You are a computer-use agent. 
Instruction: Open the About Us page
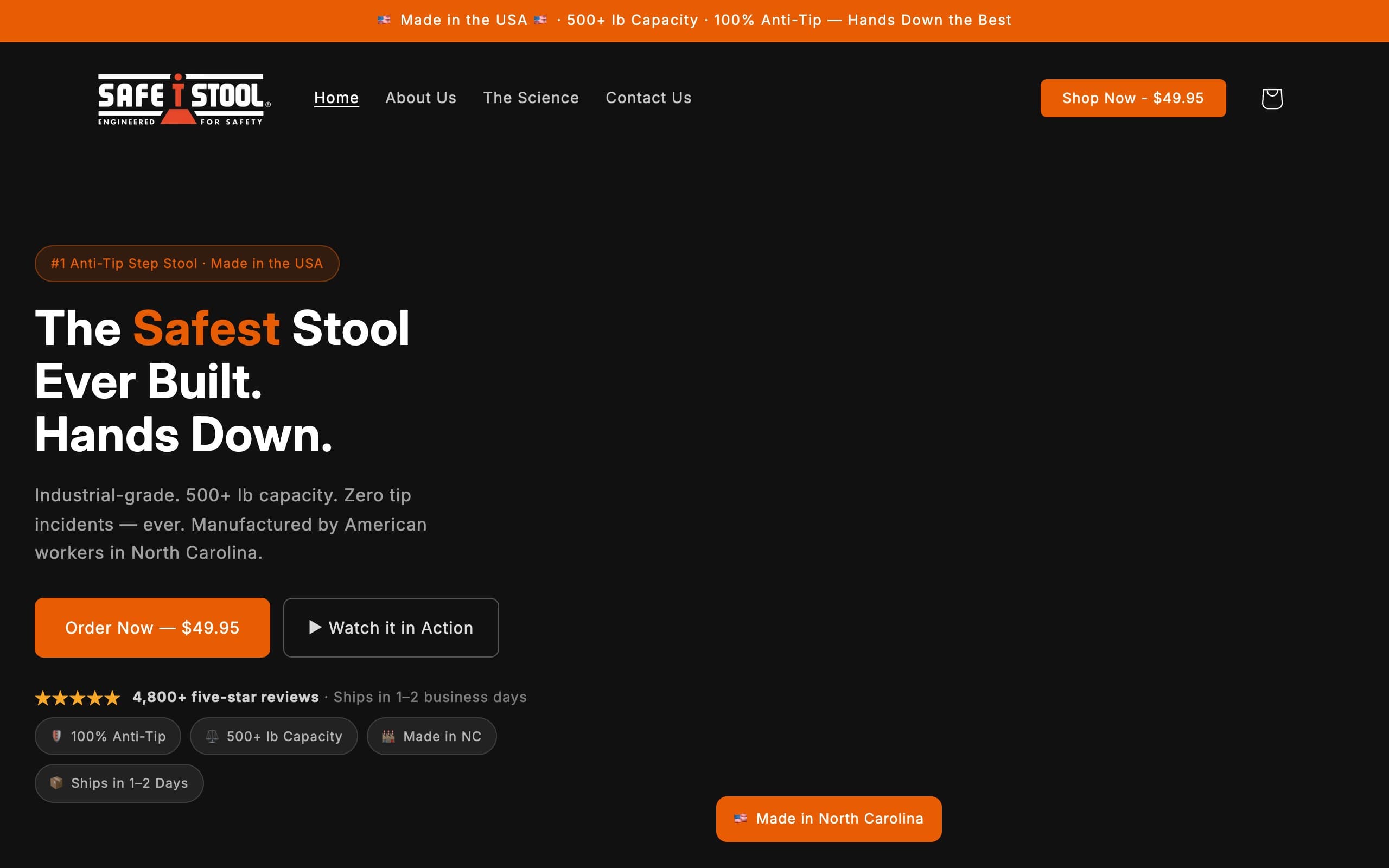[x=420, y=98]
